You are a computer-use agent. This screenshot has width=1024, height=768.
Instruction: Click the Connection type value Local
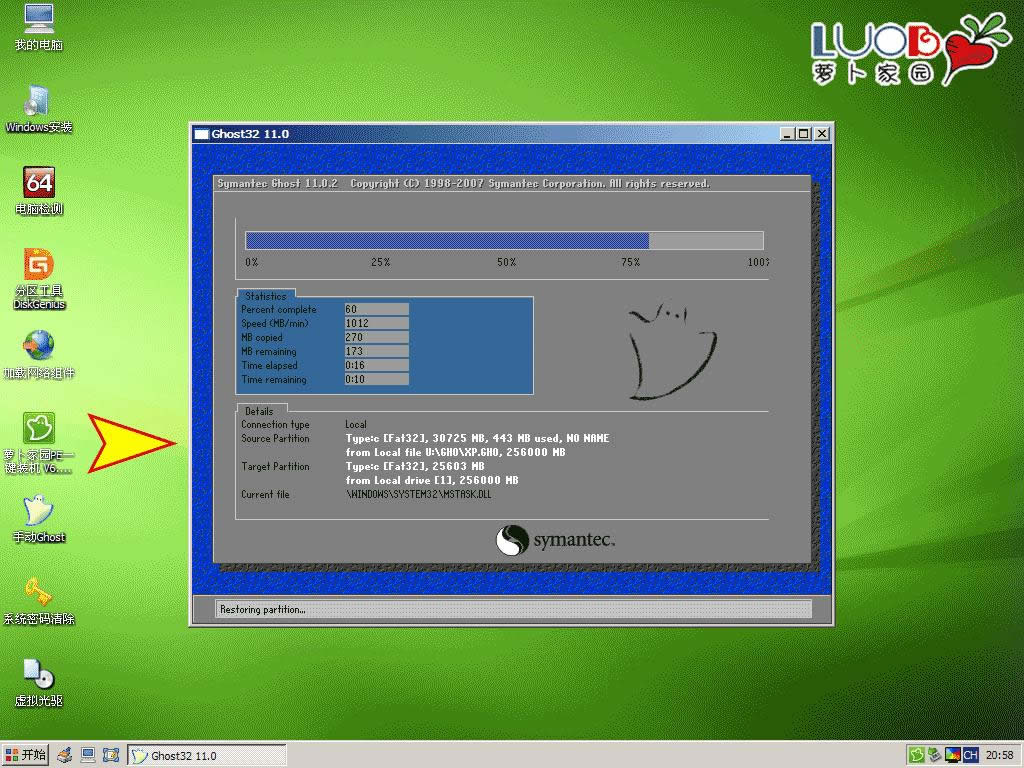pyautogui.click(x=356, y=424)
